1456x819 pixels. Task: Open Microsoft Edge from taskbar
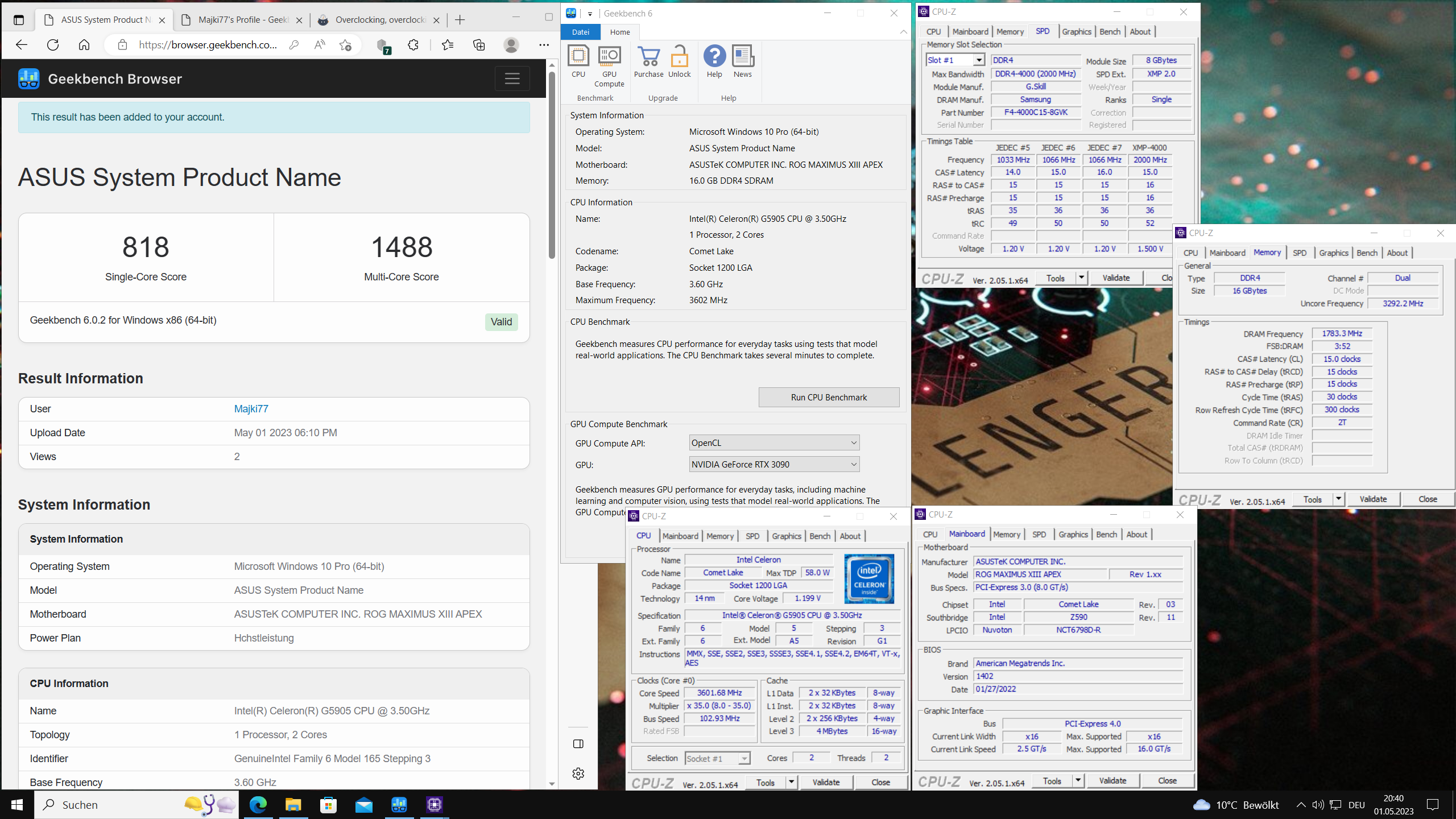click(x=258, y=805)
